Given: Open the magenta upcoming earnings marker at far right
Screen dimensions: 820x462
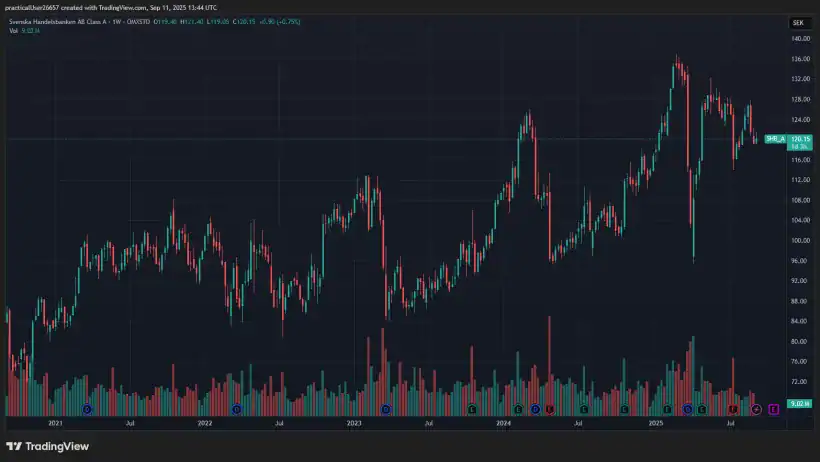Looking at the screenshot, I should tap(773, 409).
